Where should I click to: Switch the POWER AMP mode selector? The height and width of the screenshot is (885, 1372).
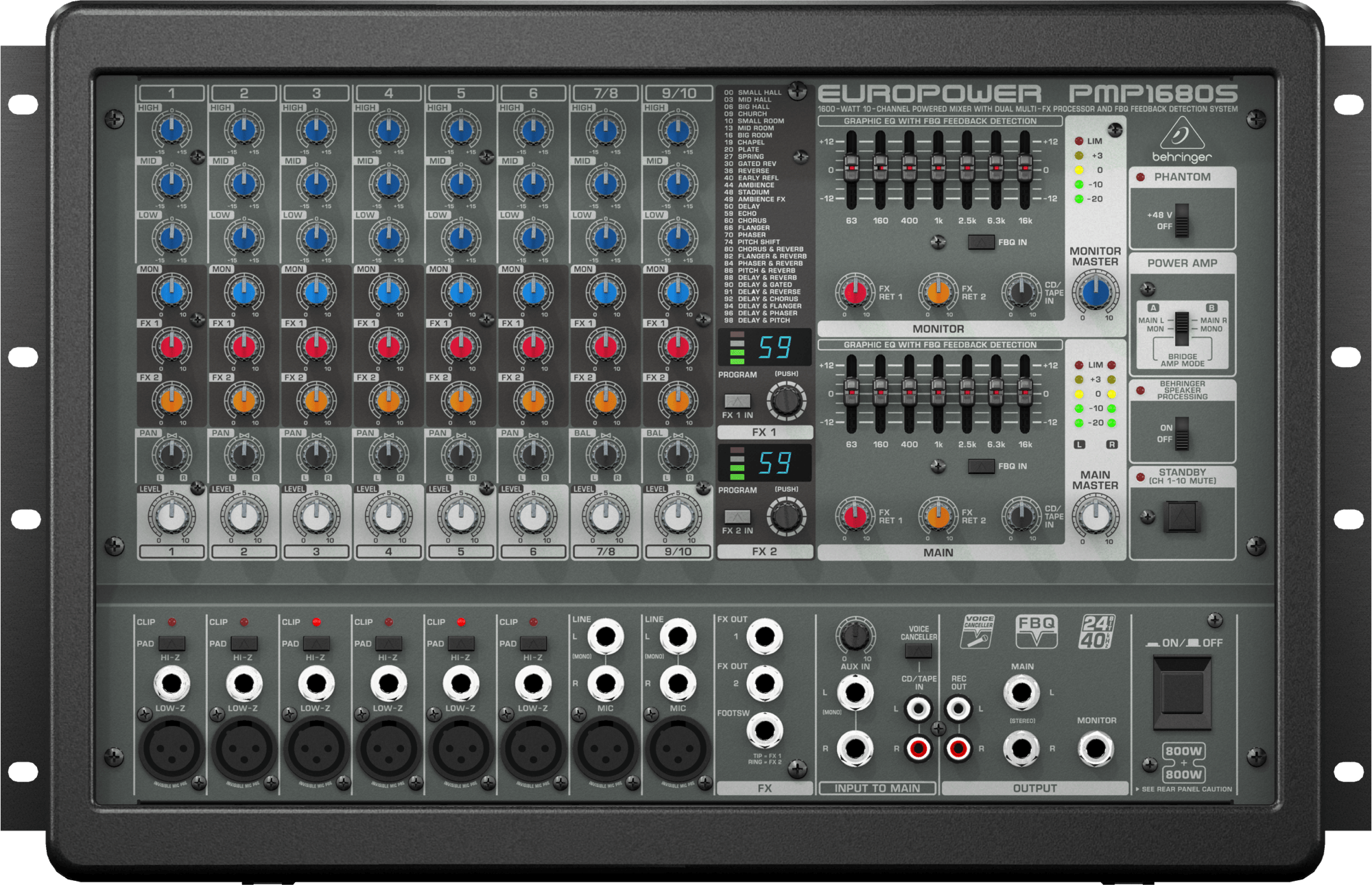point(1182,329)
